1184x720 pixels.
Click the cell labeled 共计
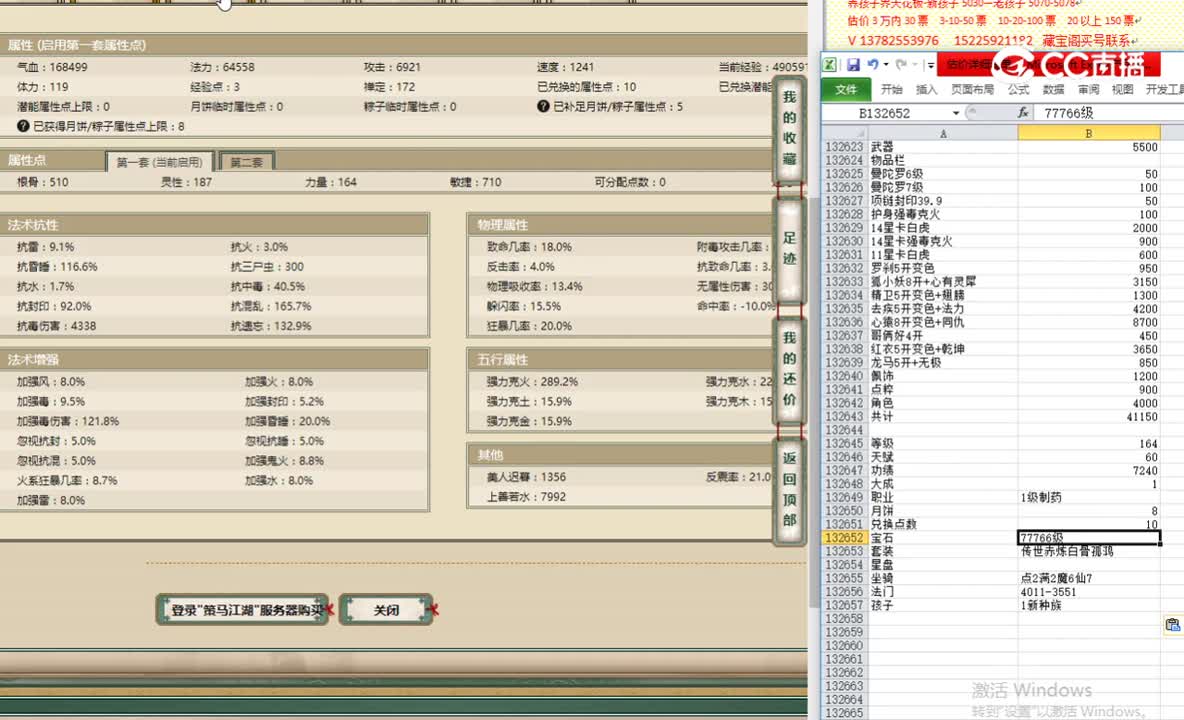click(x=943, y=417)
